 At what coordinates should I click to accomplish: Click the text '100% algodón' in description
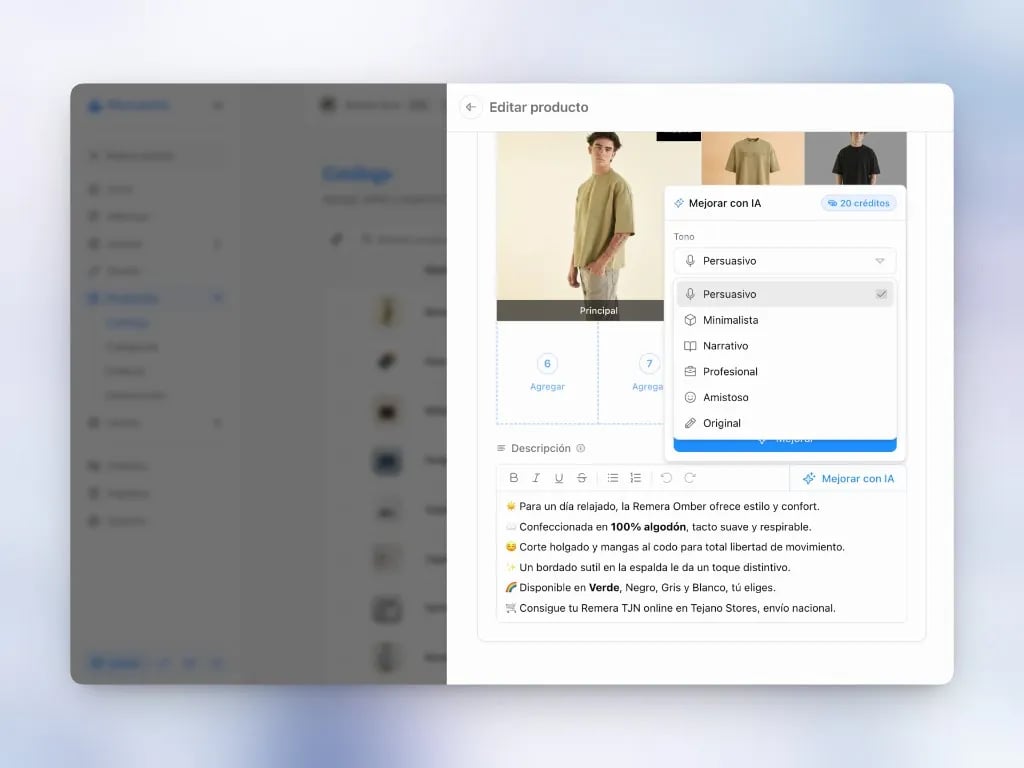click(648, 526)
